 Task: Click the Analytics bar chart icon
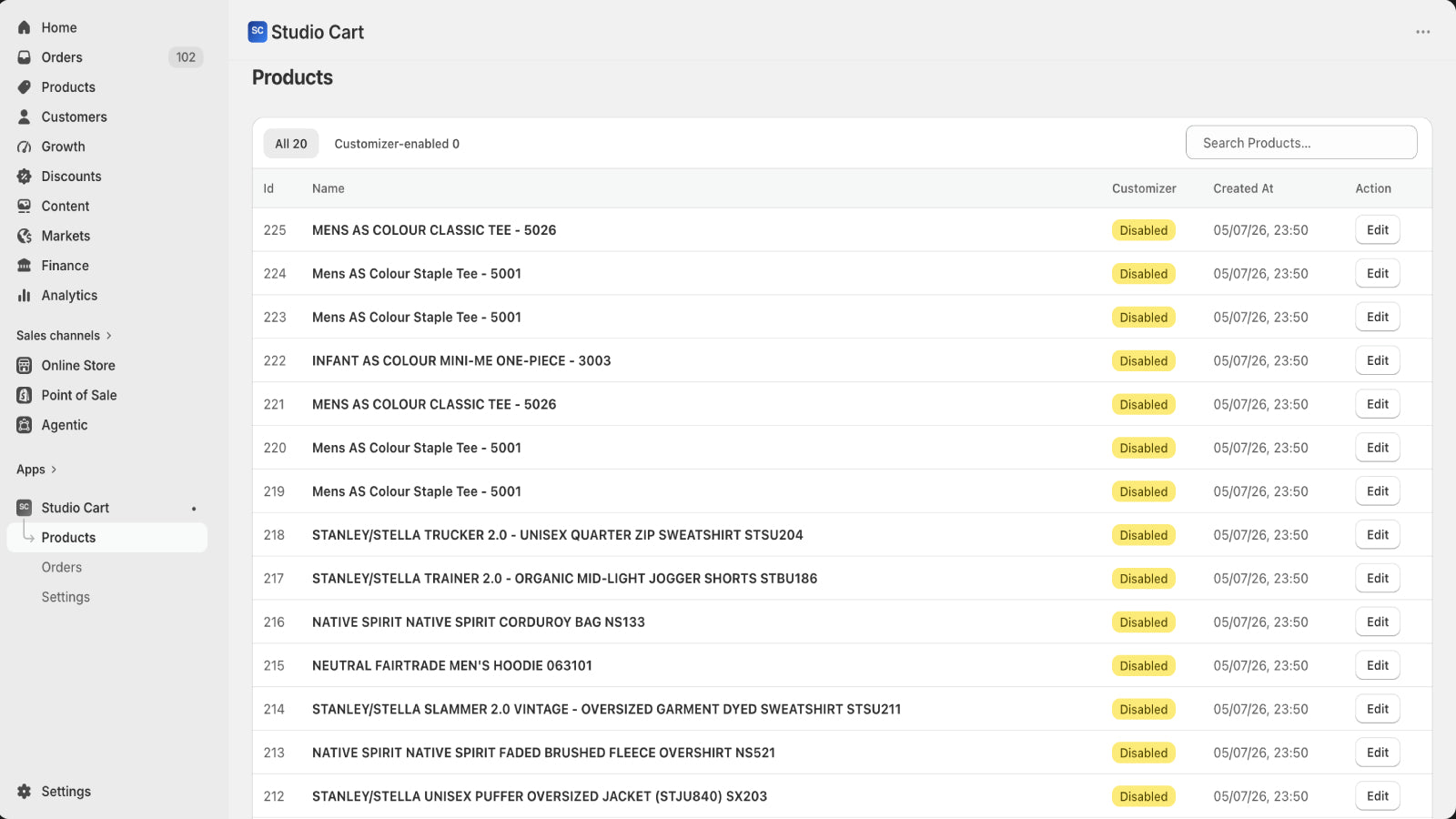(25, 296)
